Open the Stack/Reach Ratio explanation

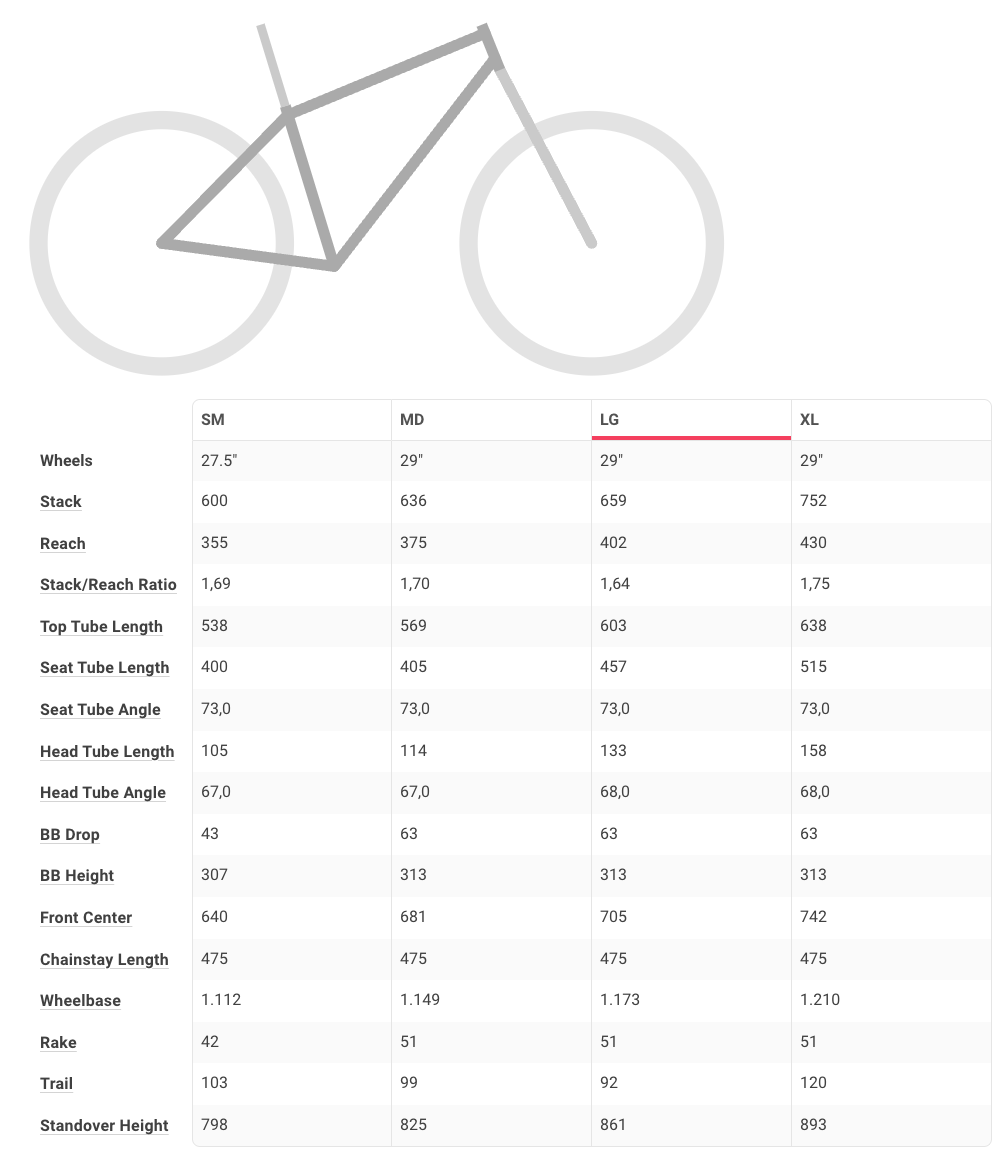click(x=108, y=585)
